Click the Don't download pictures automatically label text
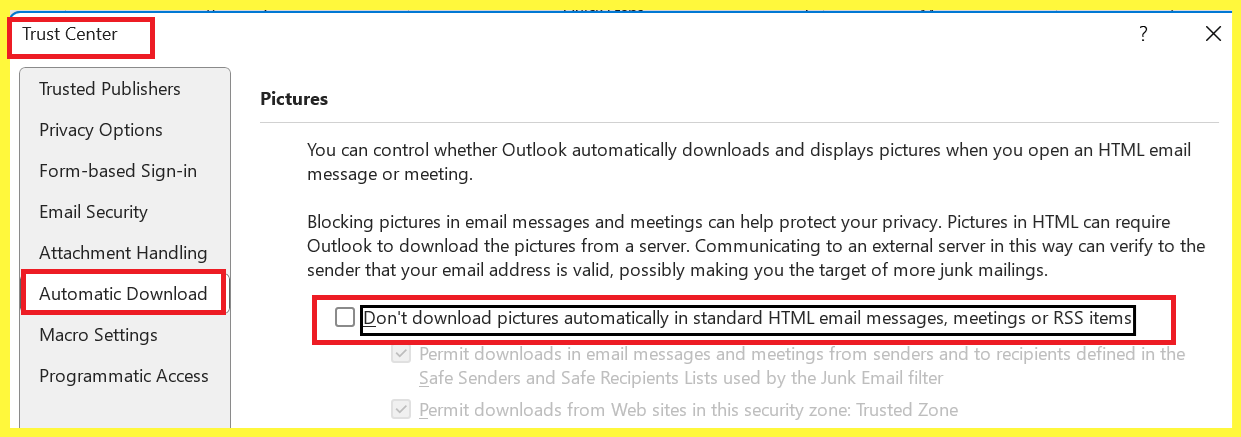 pos(748,319)
